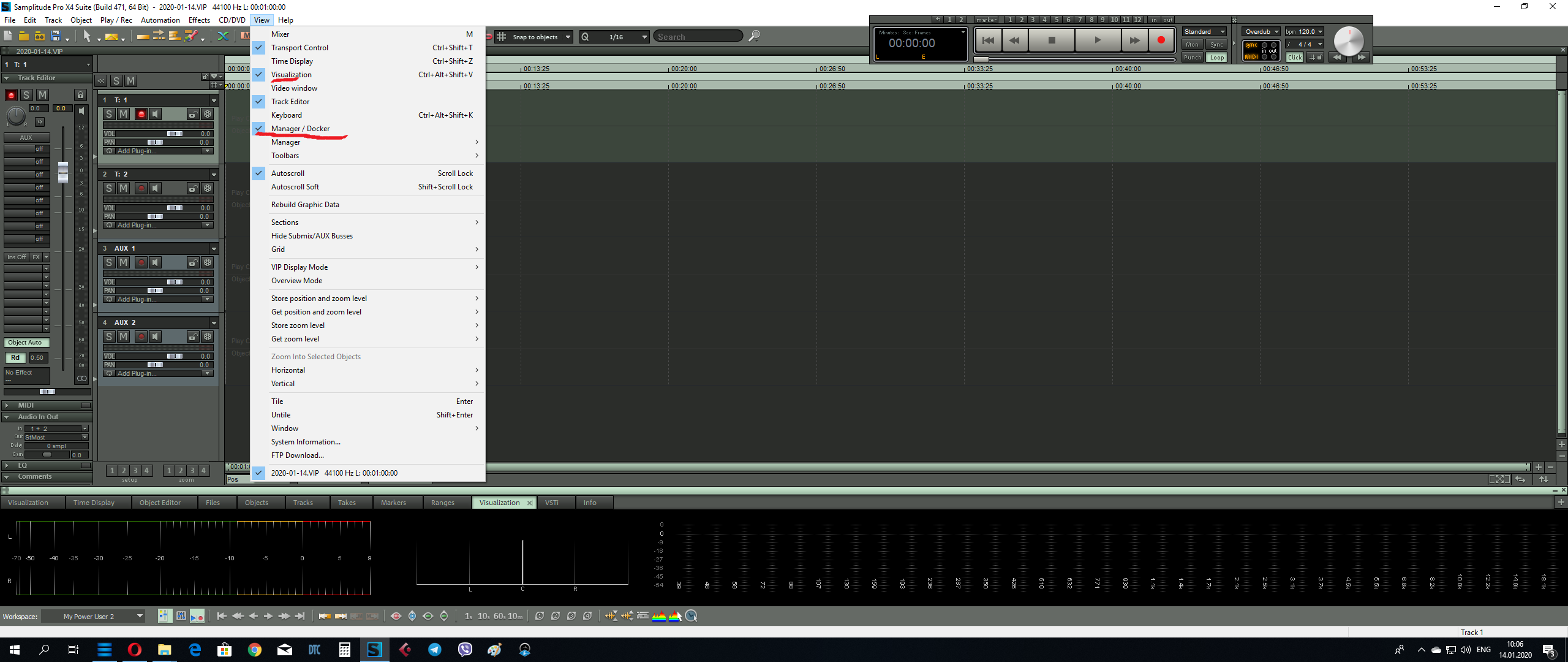Click the zoom preset 1 circle icon in the bottom toolbar

(540, 616)
